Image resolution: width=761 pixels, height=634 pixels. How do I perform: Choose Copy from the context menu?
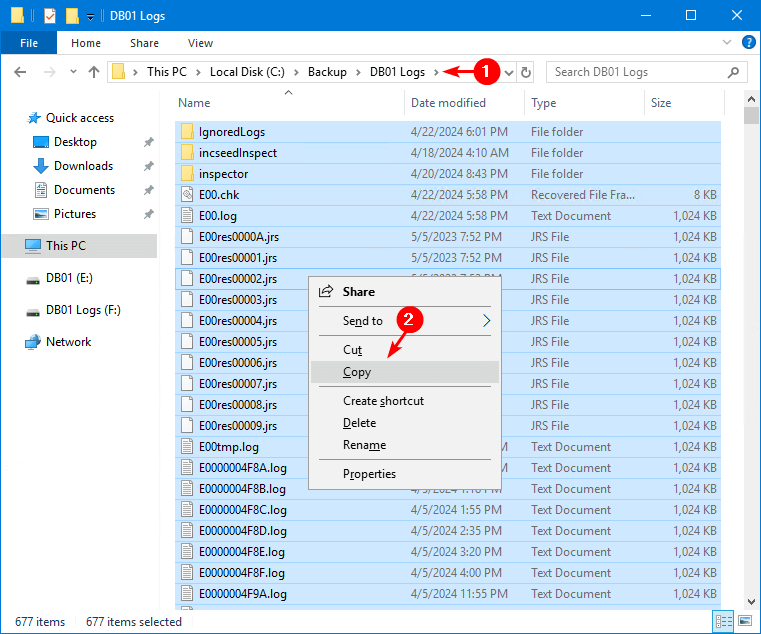(357, 372)
